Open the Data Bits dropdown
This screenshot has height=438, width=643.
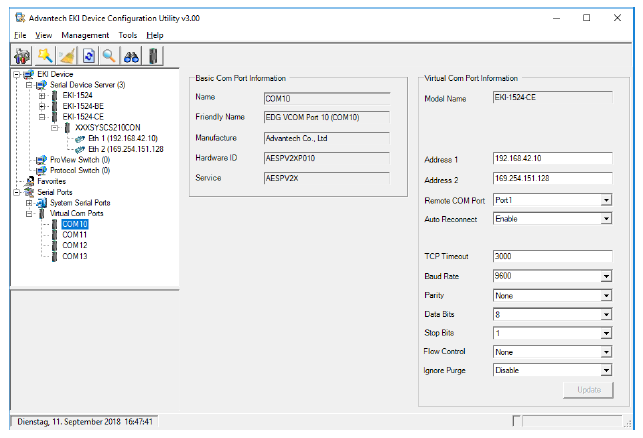[x=606, y=315]
